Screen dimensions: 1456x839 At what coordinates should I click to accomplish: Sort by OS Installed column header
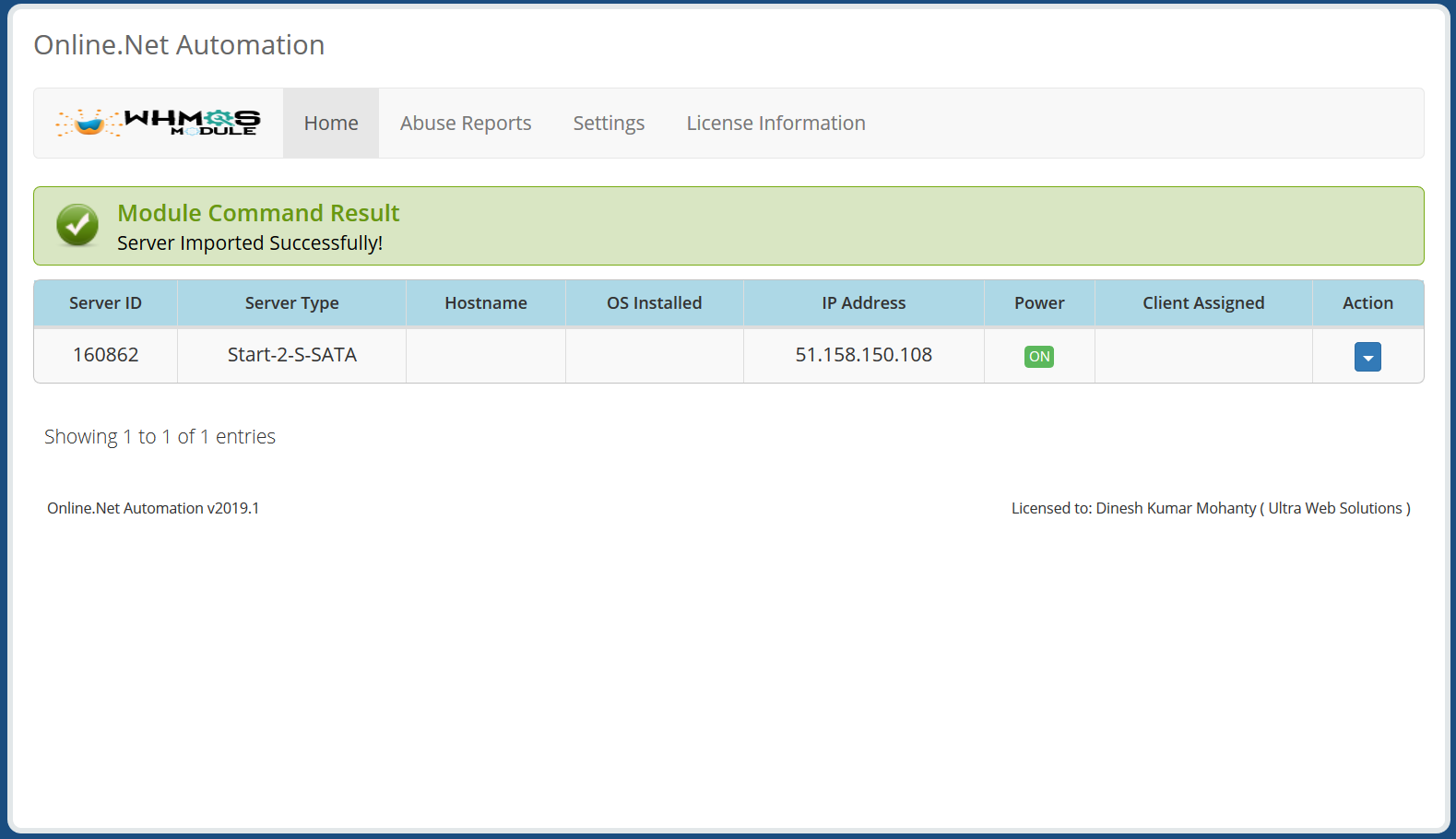pos(655,303)
